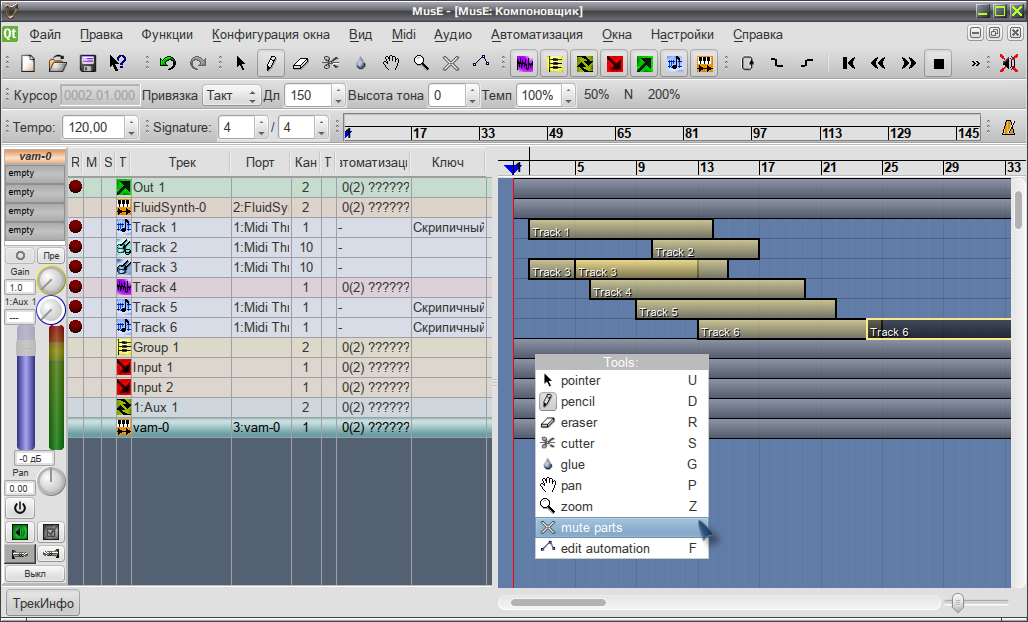Choose edit automation in the Tools popup

[x=622, y=549]
